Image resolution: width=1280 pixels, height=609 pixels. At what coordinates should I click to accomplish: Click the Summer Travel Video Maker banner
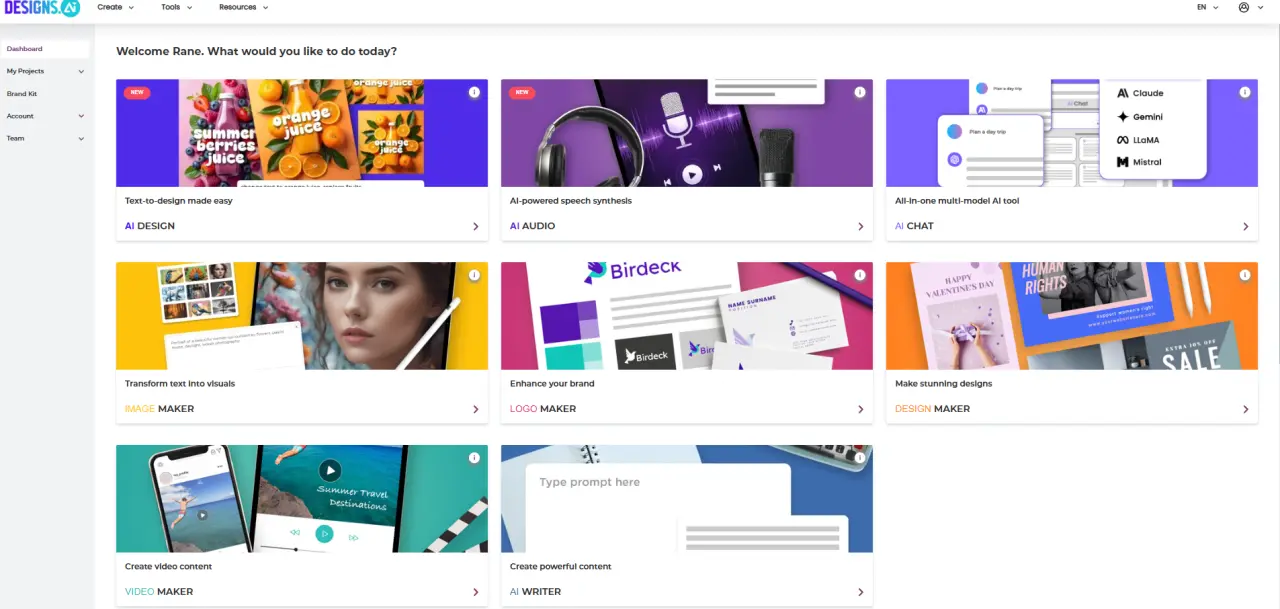pyautogui.click(x=302, y=499)
